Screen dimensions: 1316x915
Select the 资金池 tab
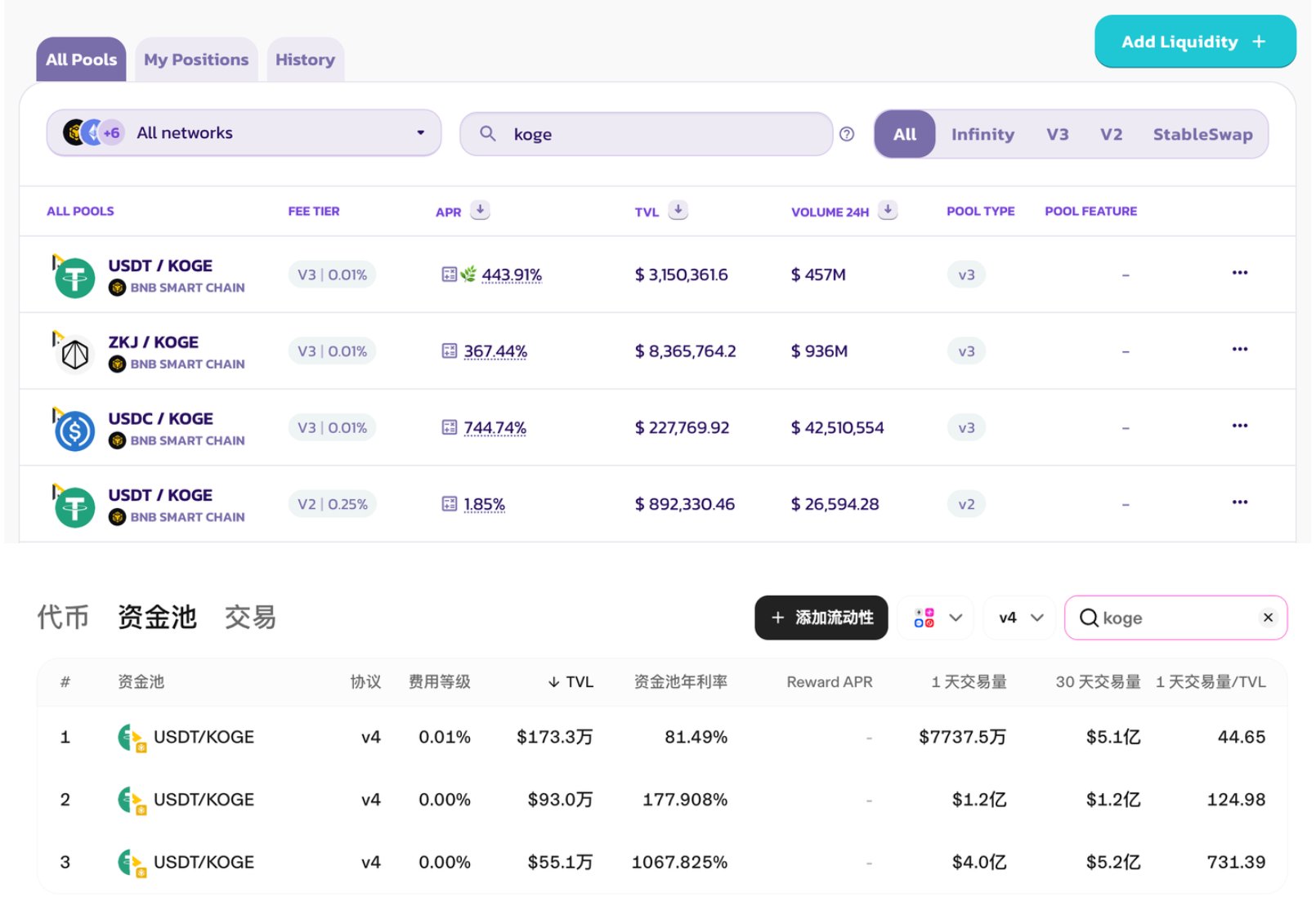point(157,617)
